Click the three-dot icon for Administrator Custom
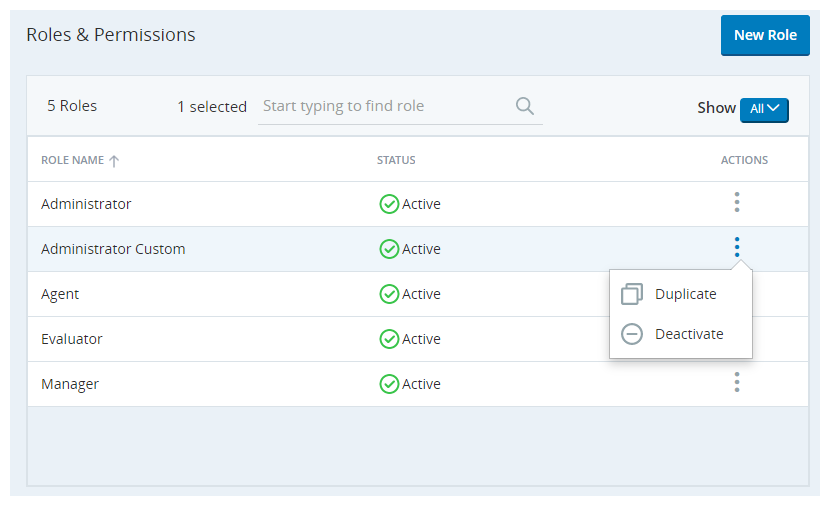The width and height of the screenshot is (832, 508). coord(736,247)
